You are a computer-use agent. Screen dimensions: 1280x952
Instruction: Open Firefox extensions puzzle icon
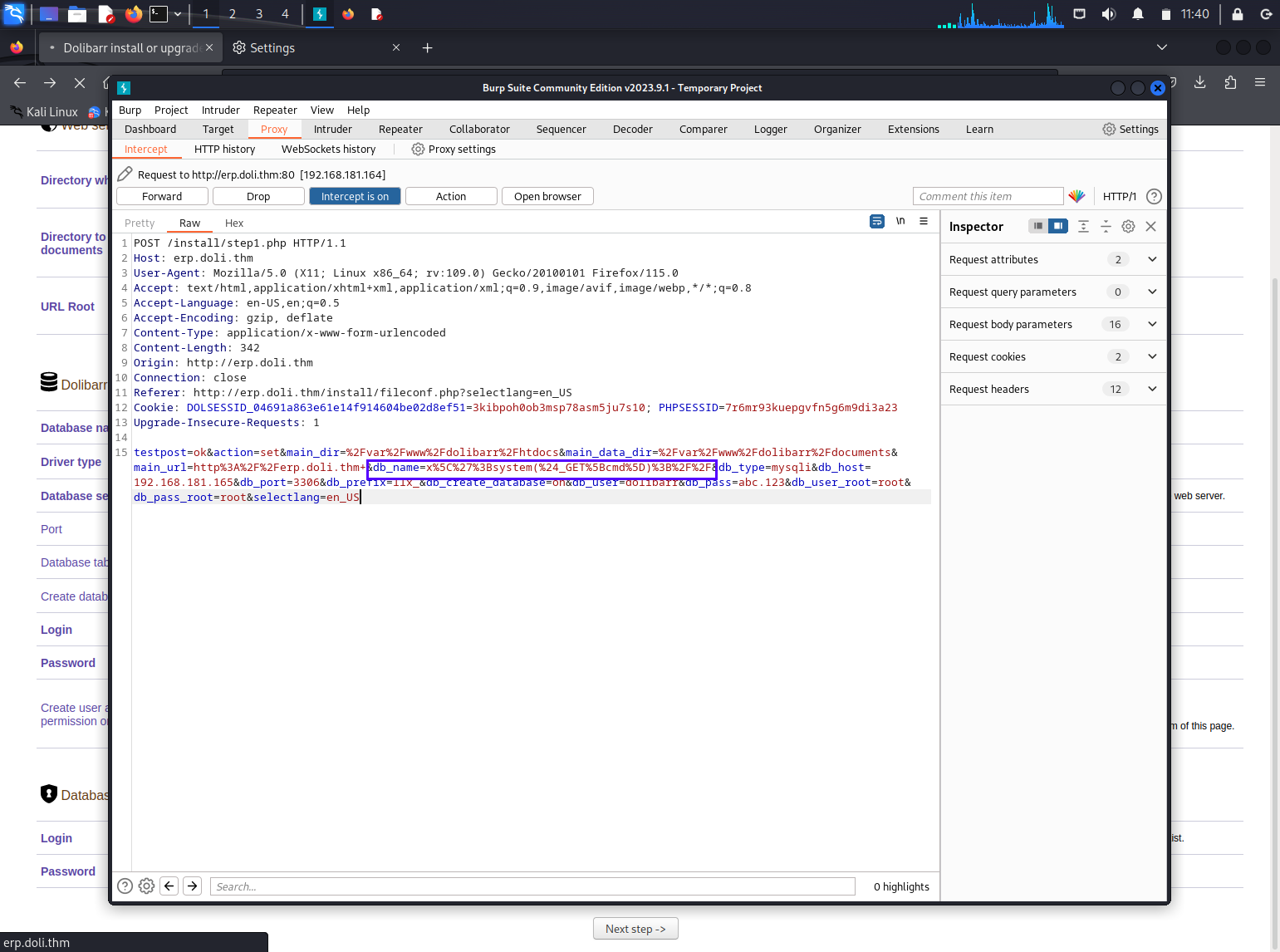point(1230,82)
